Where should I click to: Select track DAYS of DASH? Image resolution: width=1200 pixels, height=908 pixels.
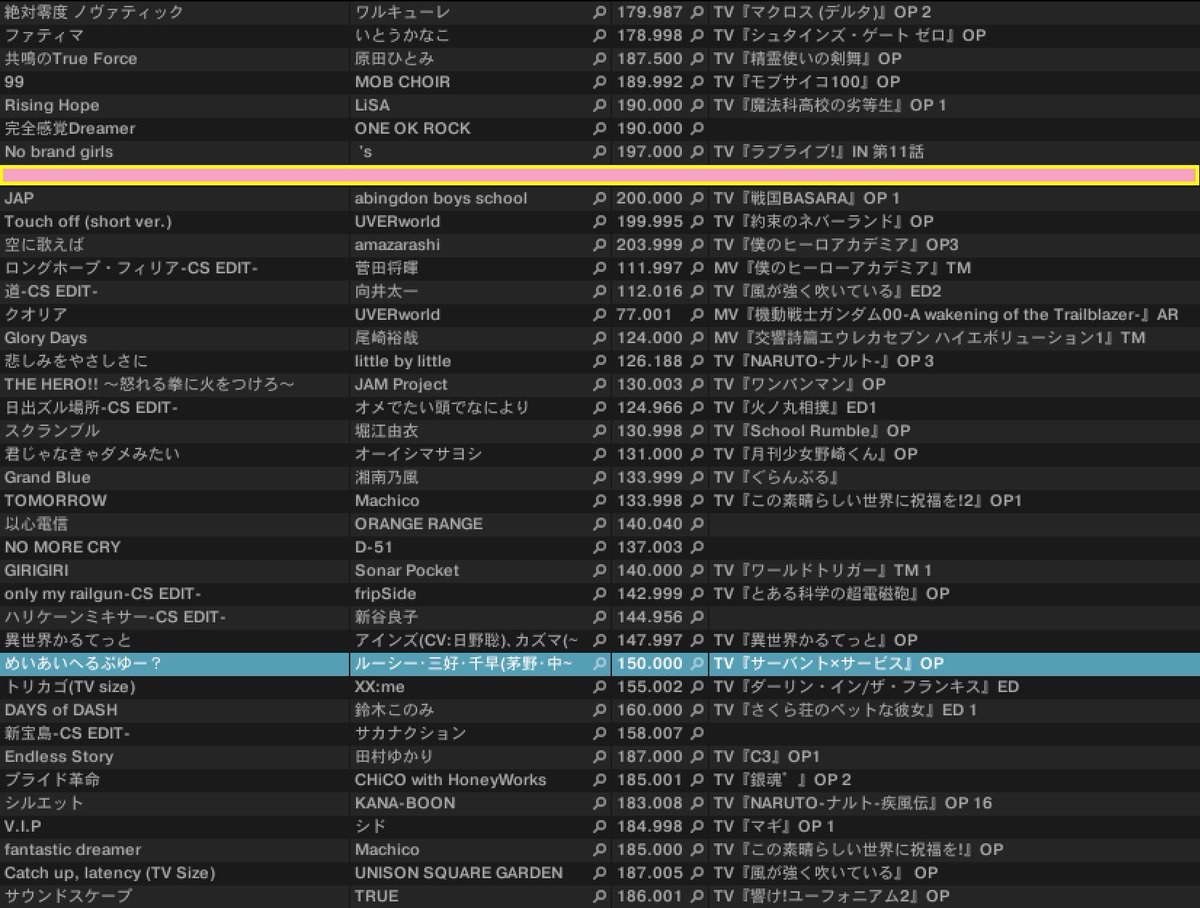pos(61,710)
